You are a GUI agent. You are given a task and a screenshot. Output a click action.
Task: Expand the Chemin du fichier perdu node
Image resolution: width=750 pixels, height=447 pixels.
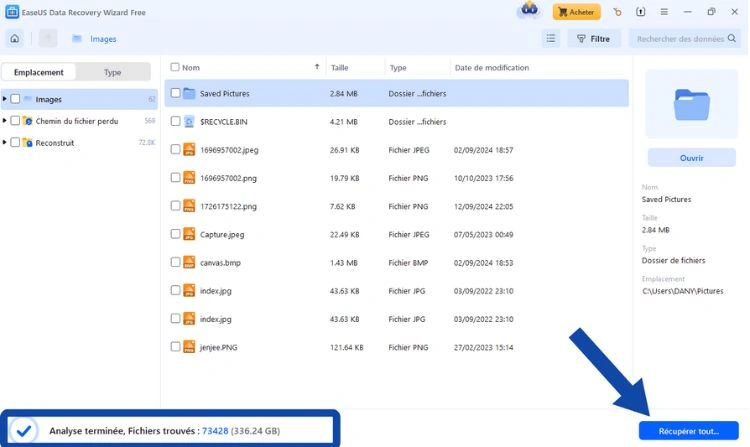click(5, 121)
